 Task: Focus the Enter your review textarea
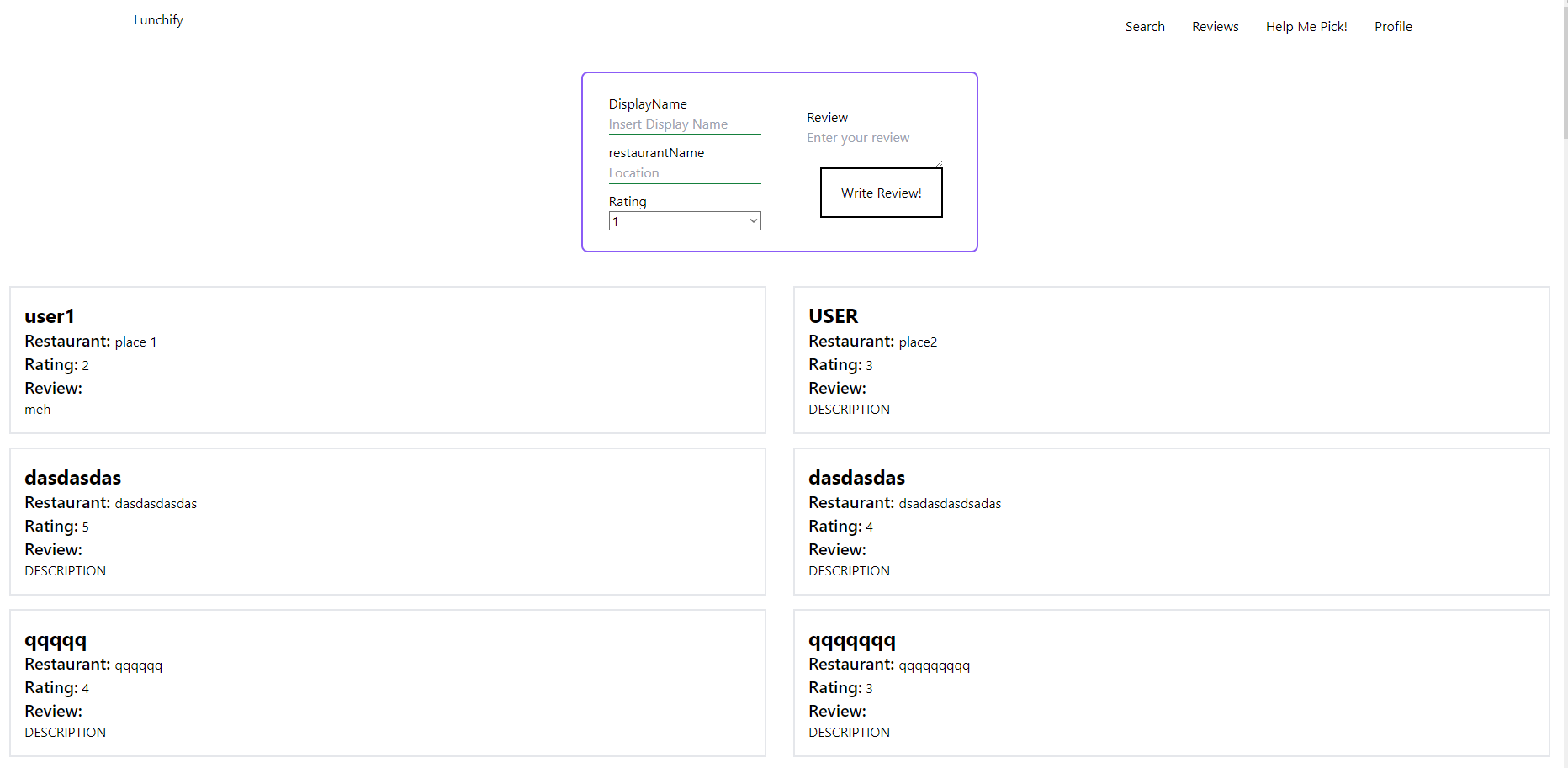tap(875, 148)
